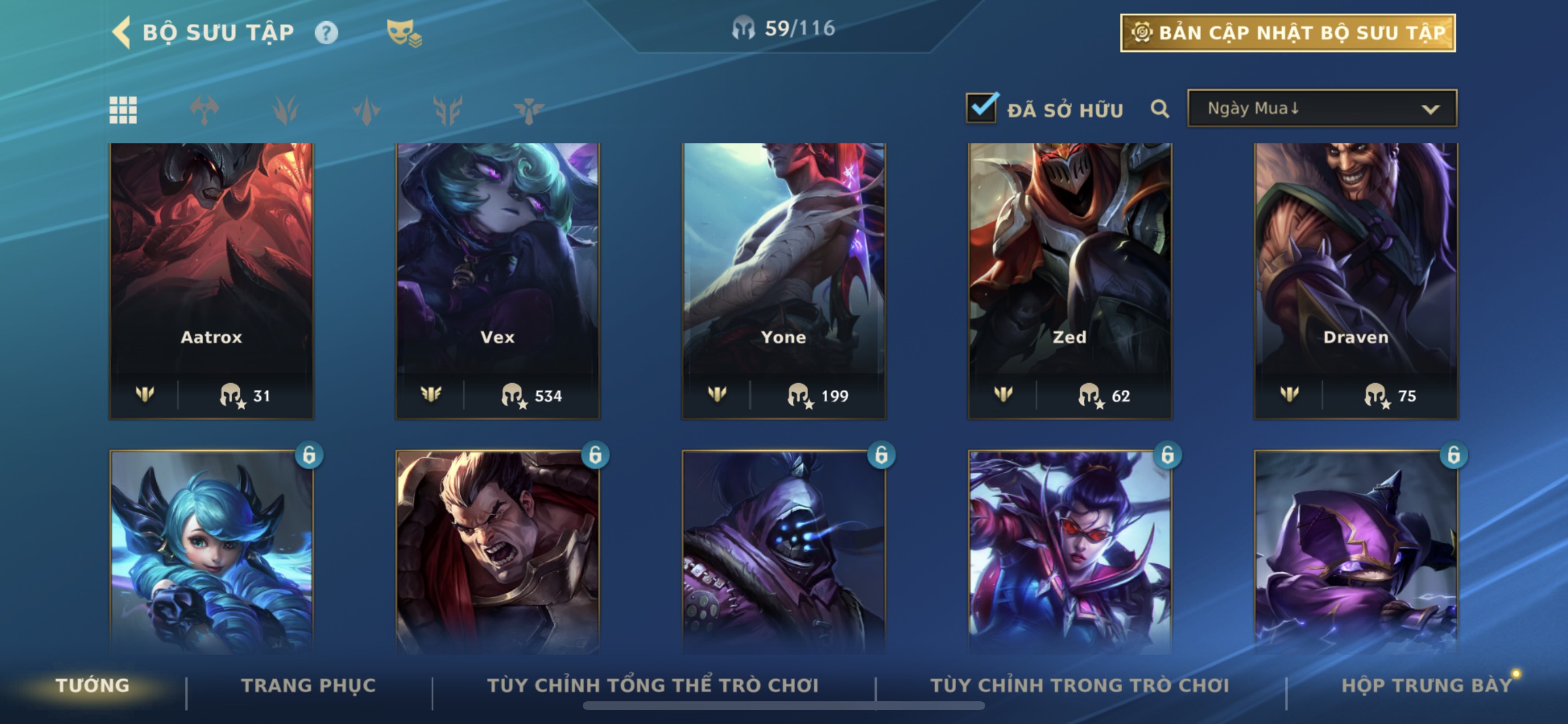Viewport: 1568px width, 724px height.
Task: Open the collection help question mark
Action: tap(326, 32)
